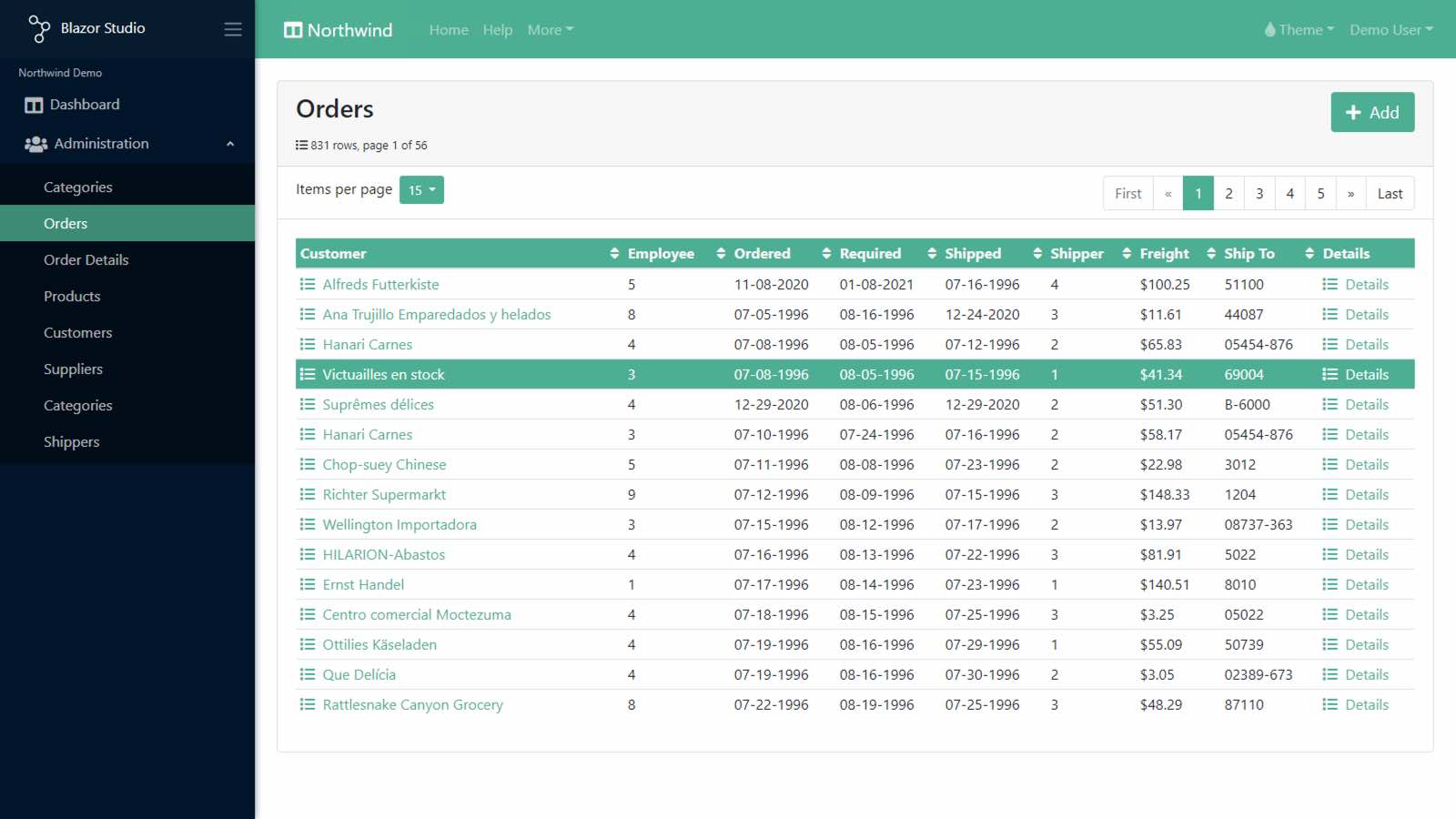Open the Items per page dropdown
Image resolution: width=1456 pixels, height=819 pixels.
coord(421,190)
